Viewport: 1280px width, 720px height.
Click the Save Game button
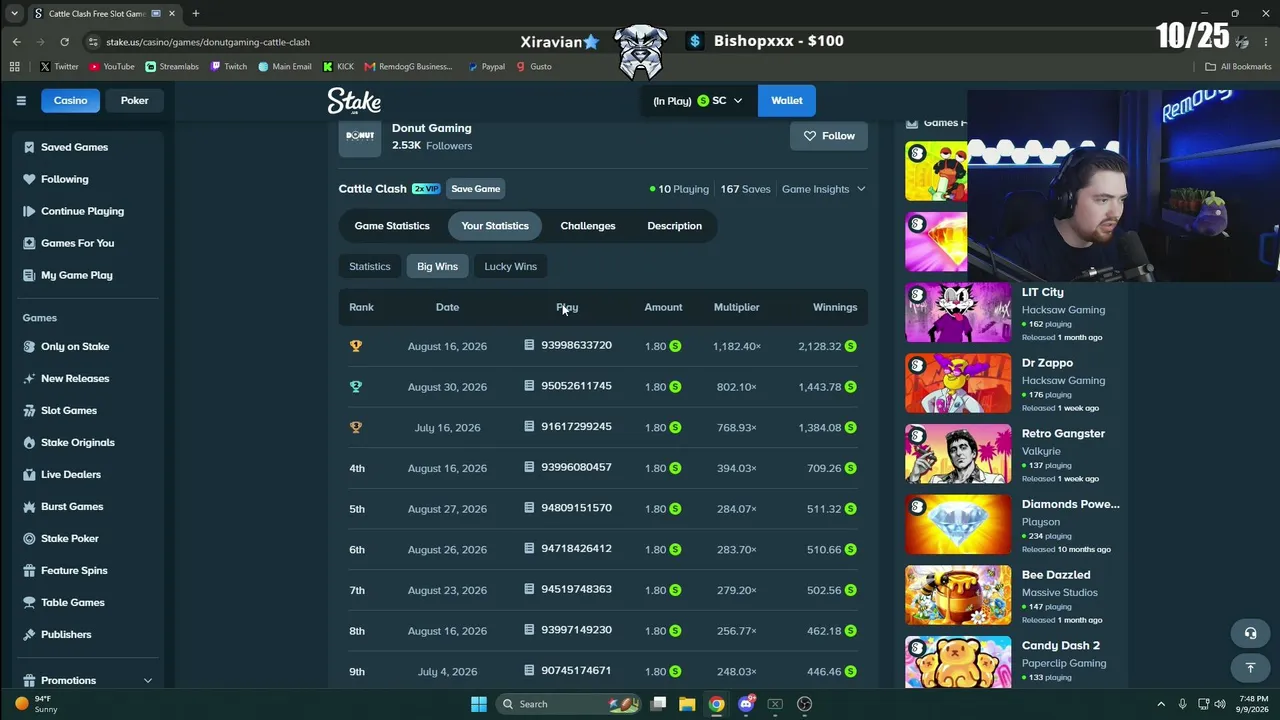[x=476, y=189]
